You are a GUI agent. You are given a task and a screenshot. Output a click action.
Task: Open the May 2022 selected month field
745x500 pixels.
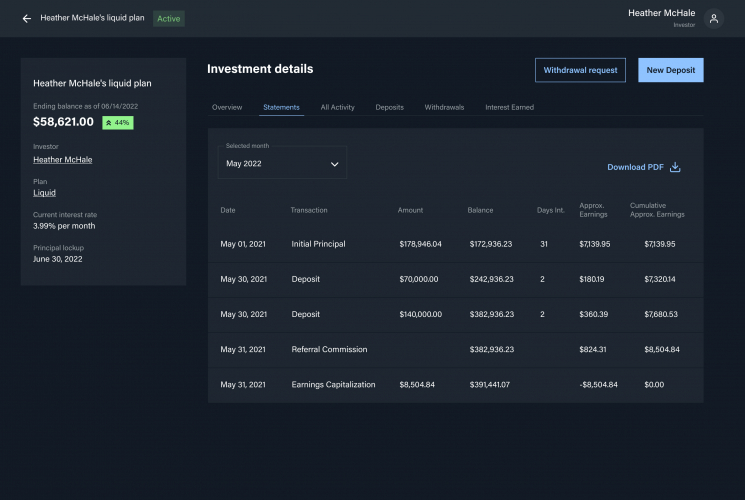pos(282,163)
